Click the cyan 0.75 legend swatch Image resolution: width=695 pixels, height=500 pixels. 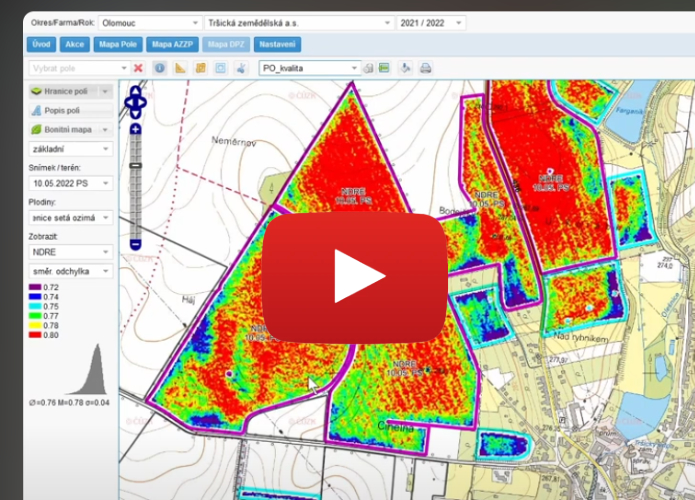[35, 306]
